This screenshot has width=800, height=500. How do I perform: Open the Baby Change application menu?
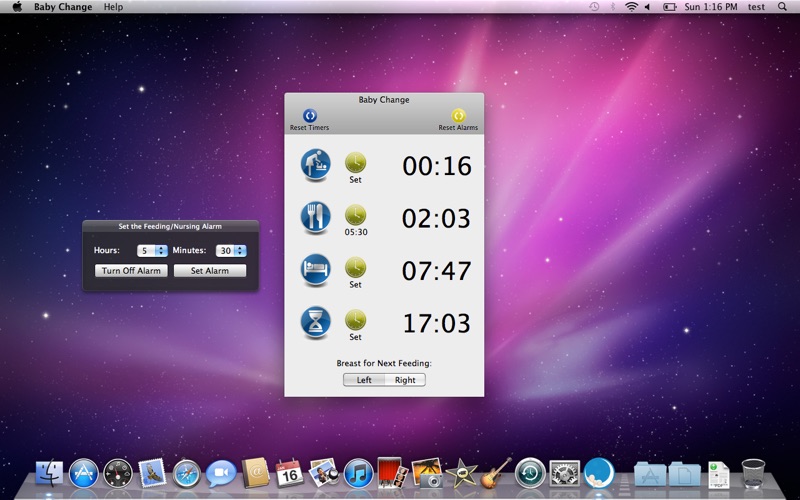point(63,7)
